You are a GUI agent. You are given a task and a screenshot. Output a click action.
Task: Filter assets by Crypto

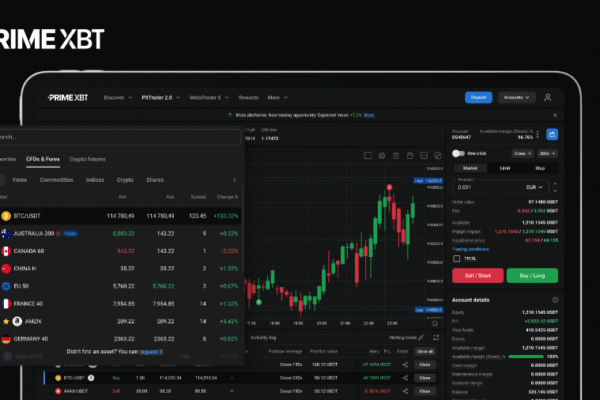(125, 180)
